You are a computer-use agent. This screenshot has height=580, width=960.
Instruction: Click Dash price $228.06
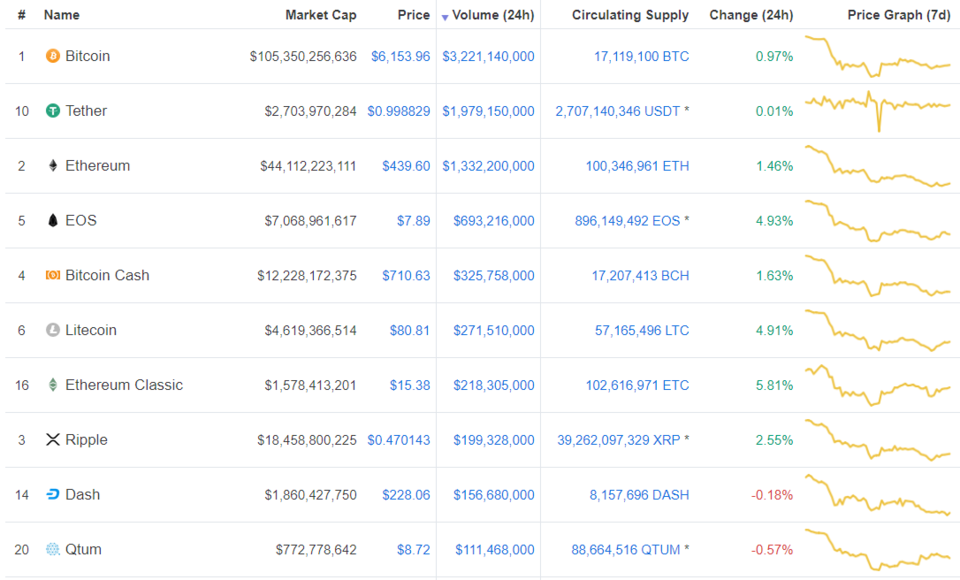[406, 494]
